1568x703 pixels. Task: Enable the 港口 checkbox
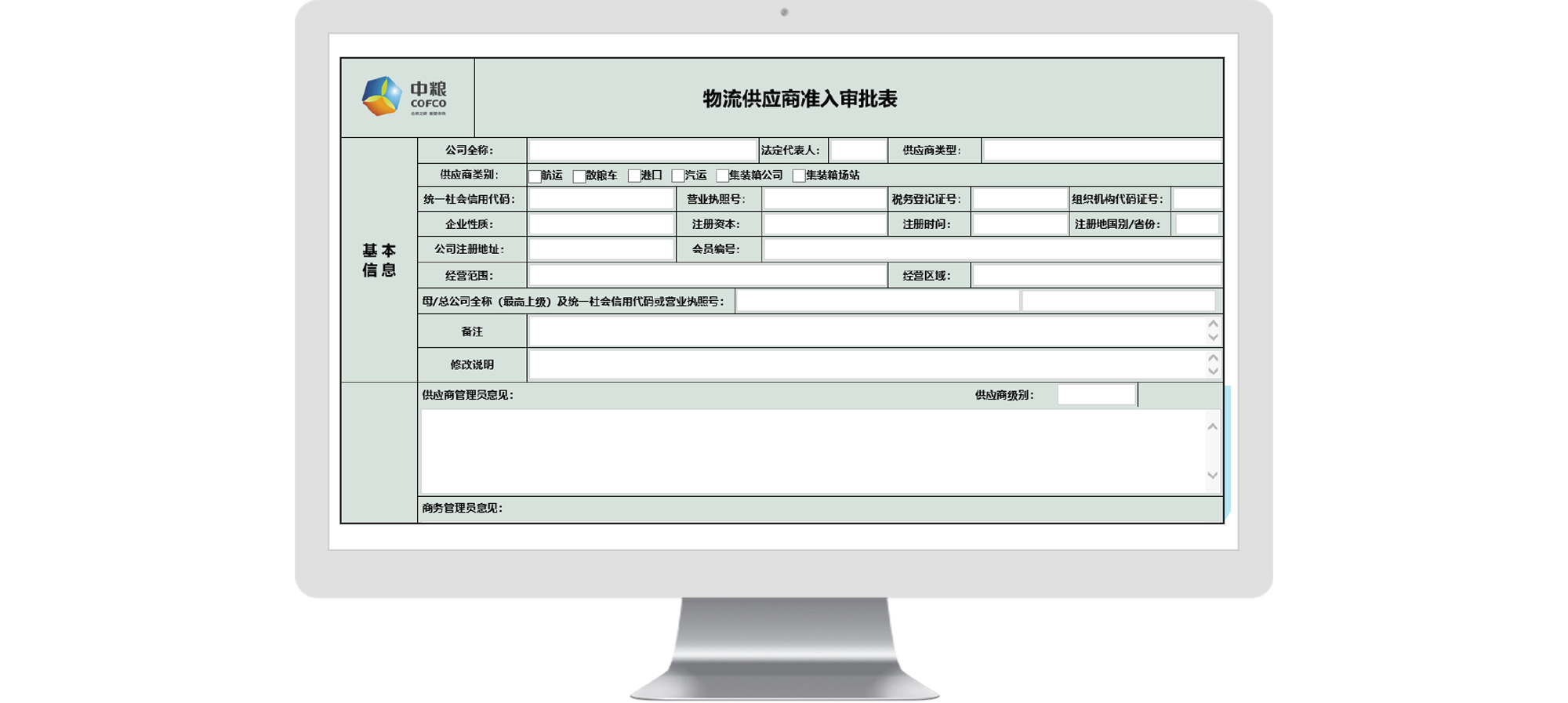633,176
